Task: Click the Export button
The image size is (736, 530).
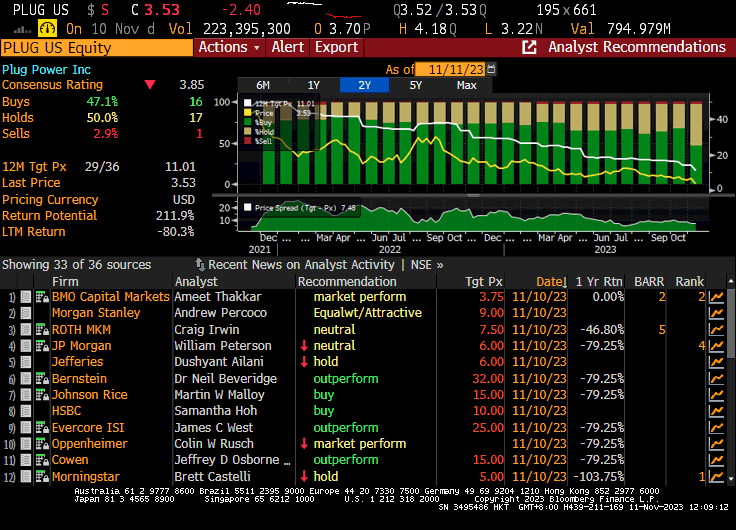Action: pyautogui.click(x=337, y=47)
